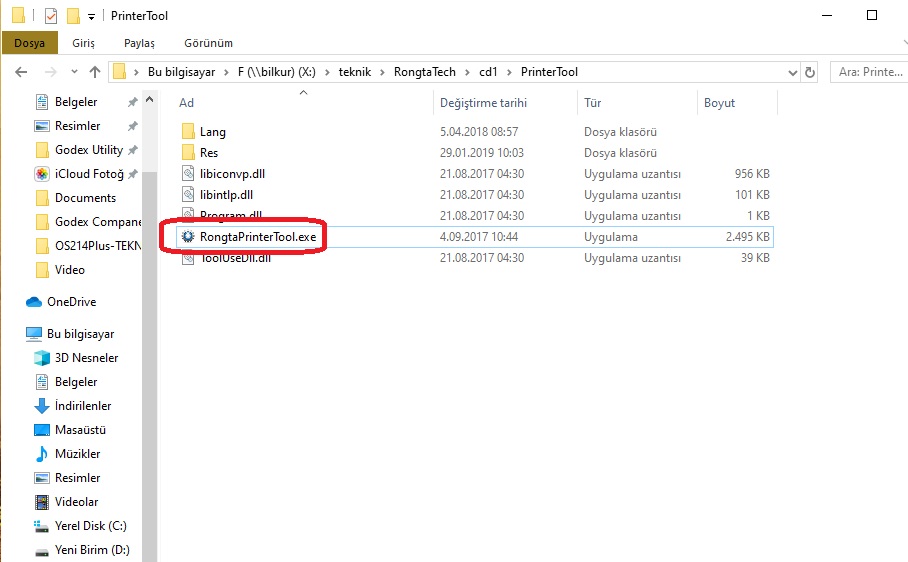
Task: Open recent locations dropdown arrow
Action: [72, 72]
